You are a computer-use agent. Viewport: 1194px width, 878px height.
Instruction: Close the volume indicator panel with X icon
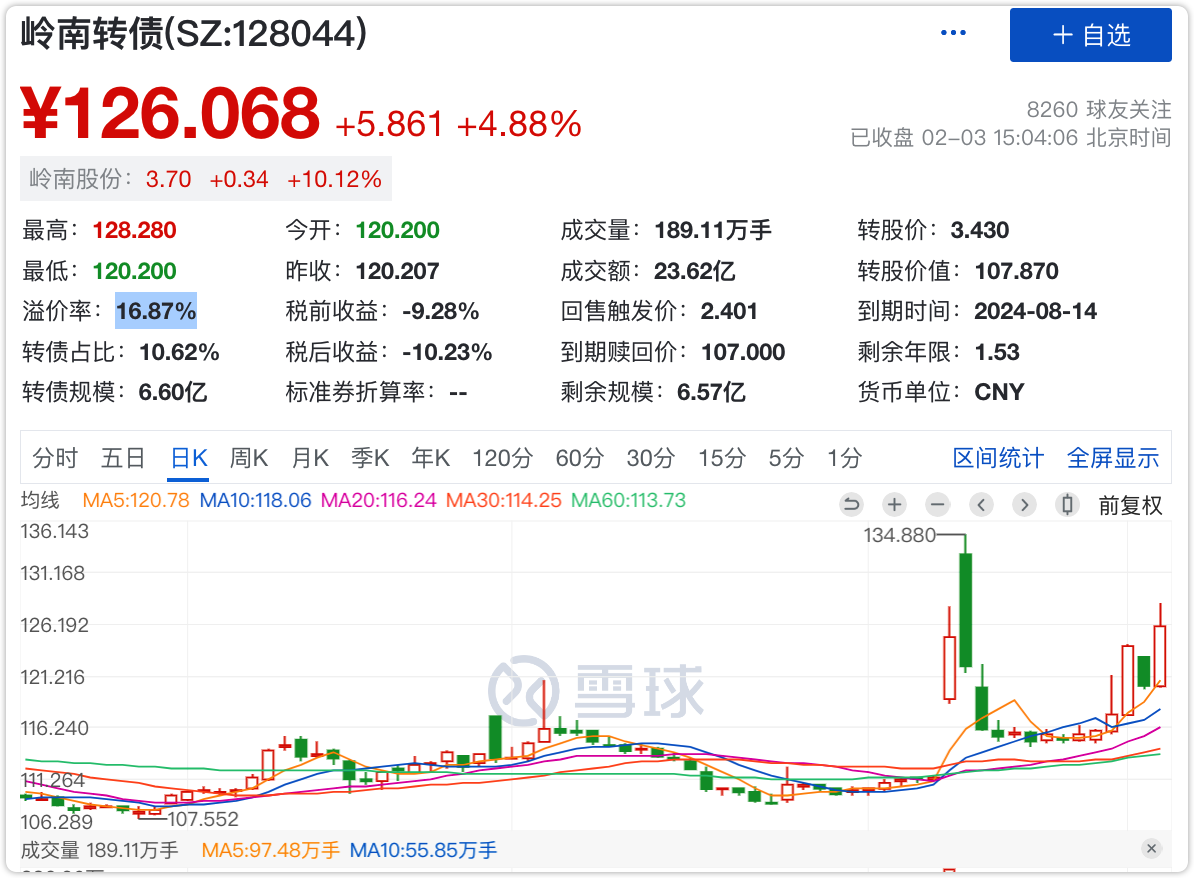[x=1151, y=849]
